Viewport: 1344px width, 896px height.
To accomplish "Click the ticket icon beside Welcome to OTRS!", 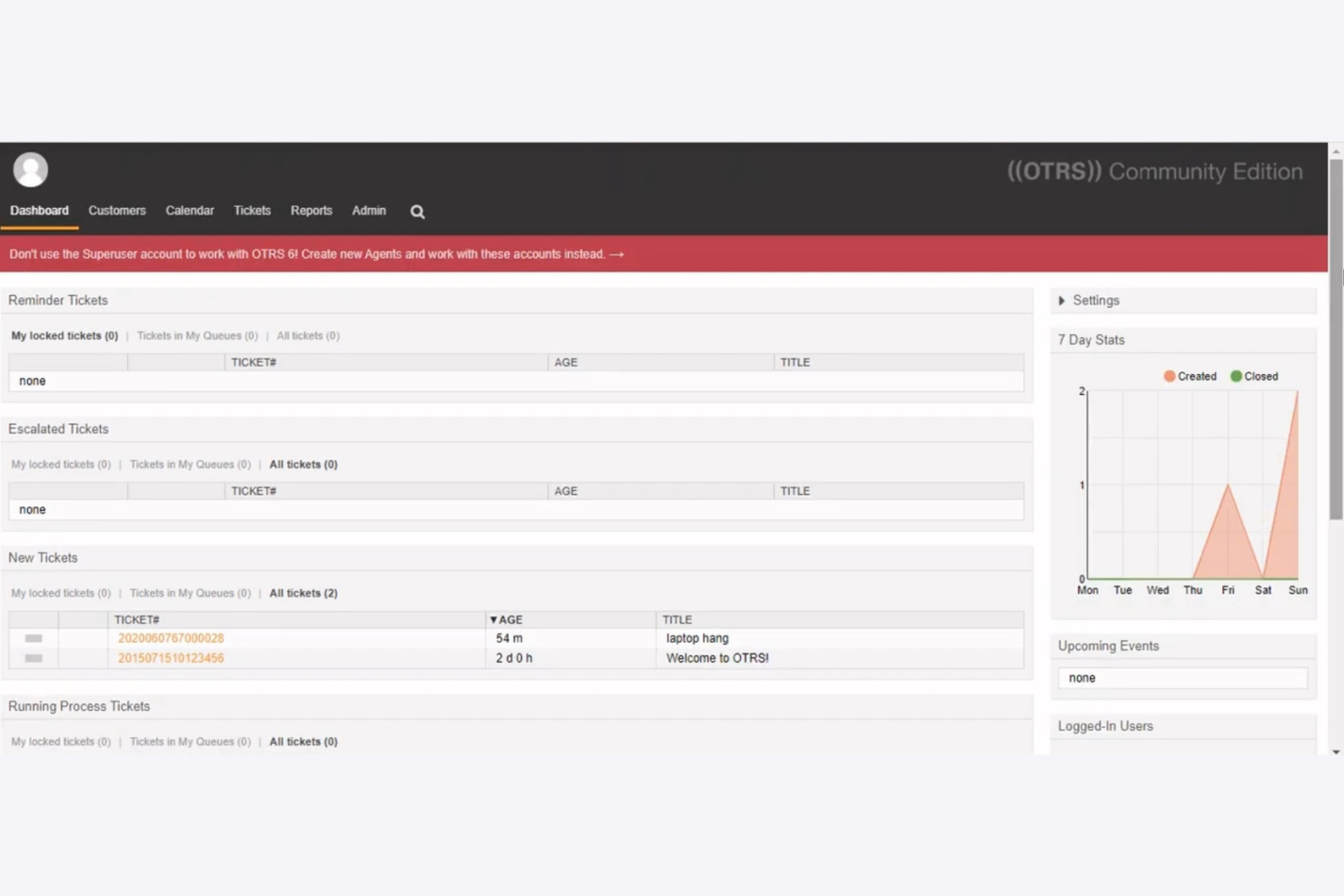I will tap(33, 658).
